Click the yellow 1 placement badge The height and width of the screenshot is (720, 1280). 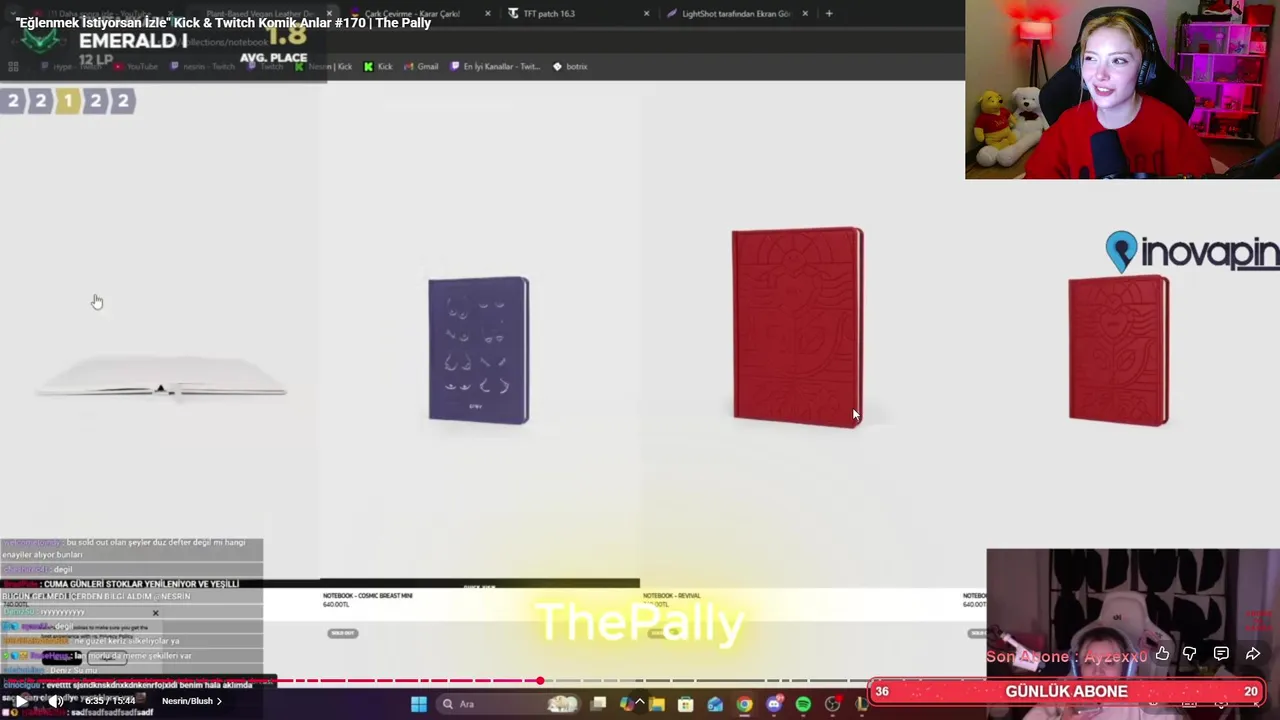(68, 101)
